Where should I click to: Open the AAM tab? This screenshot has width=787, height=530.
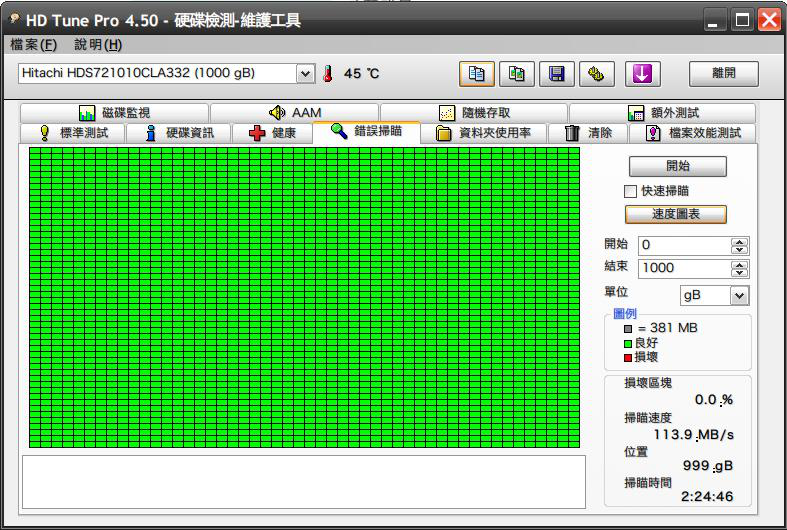295,113
